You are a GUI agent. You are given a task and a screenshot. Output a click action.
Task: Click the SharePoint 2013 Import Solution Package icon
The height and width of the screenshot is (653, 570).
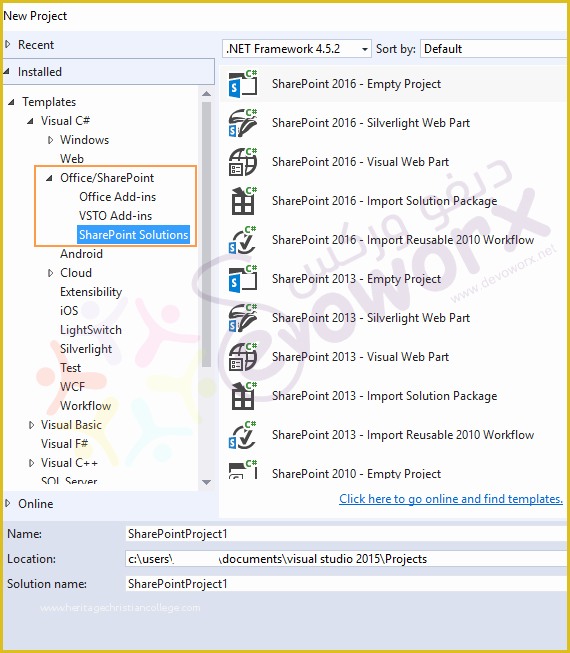pos(243,396)
